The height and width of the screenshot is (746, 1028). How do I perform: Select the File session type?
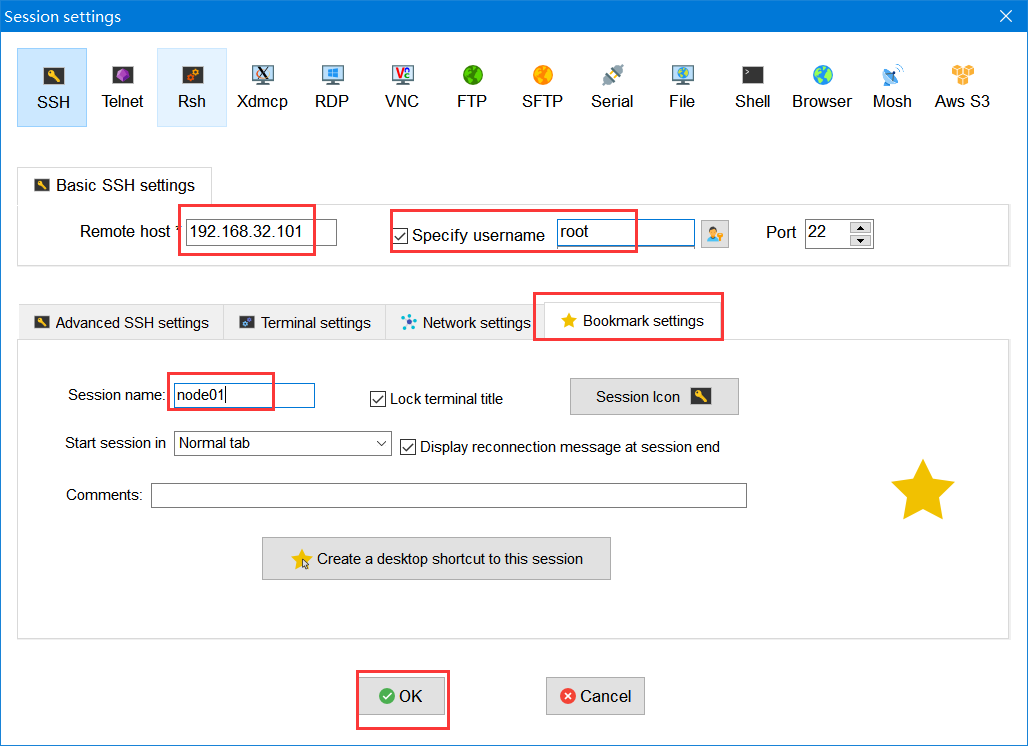[682, 87]
